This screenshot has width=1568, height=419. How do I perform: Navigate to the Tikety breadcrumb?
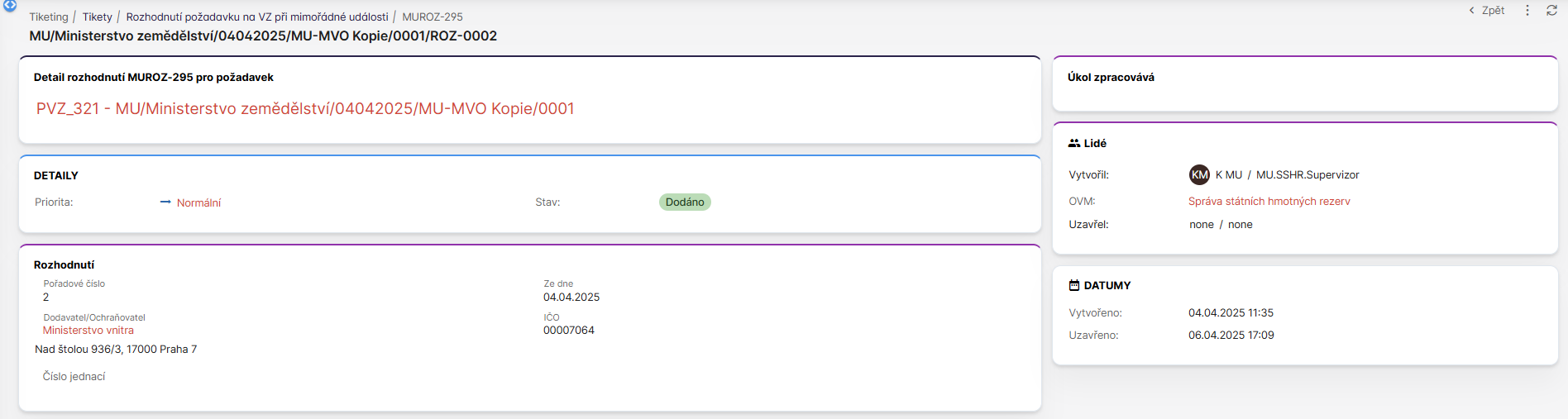pyautogui.click(x=97, y=17)
